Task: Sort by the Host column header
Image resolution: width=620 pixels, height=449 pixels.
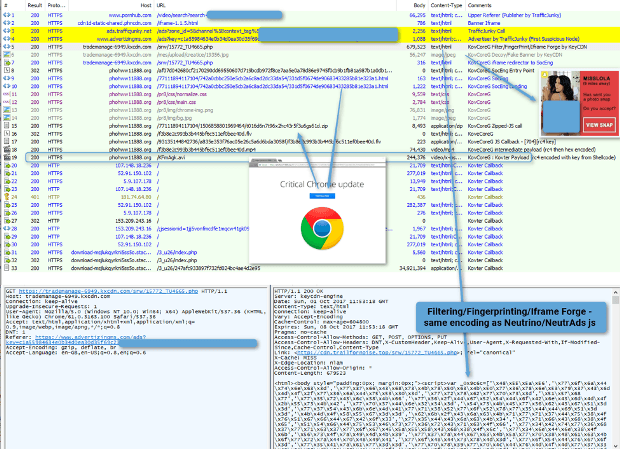Action: click(x=146, y=5)
